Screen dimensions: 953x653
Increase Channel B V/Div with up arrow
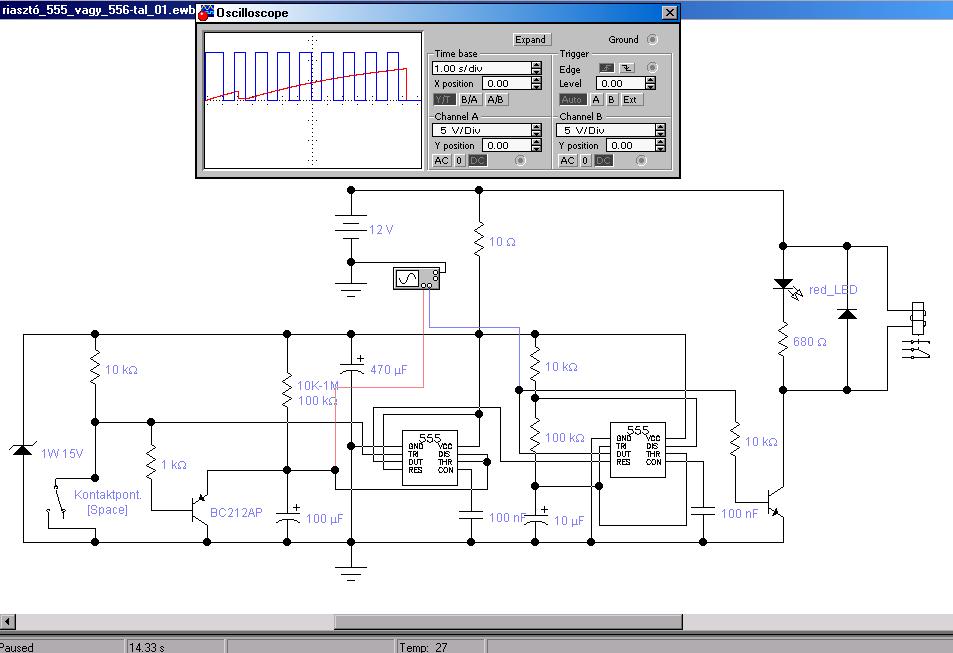660,126
